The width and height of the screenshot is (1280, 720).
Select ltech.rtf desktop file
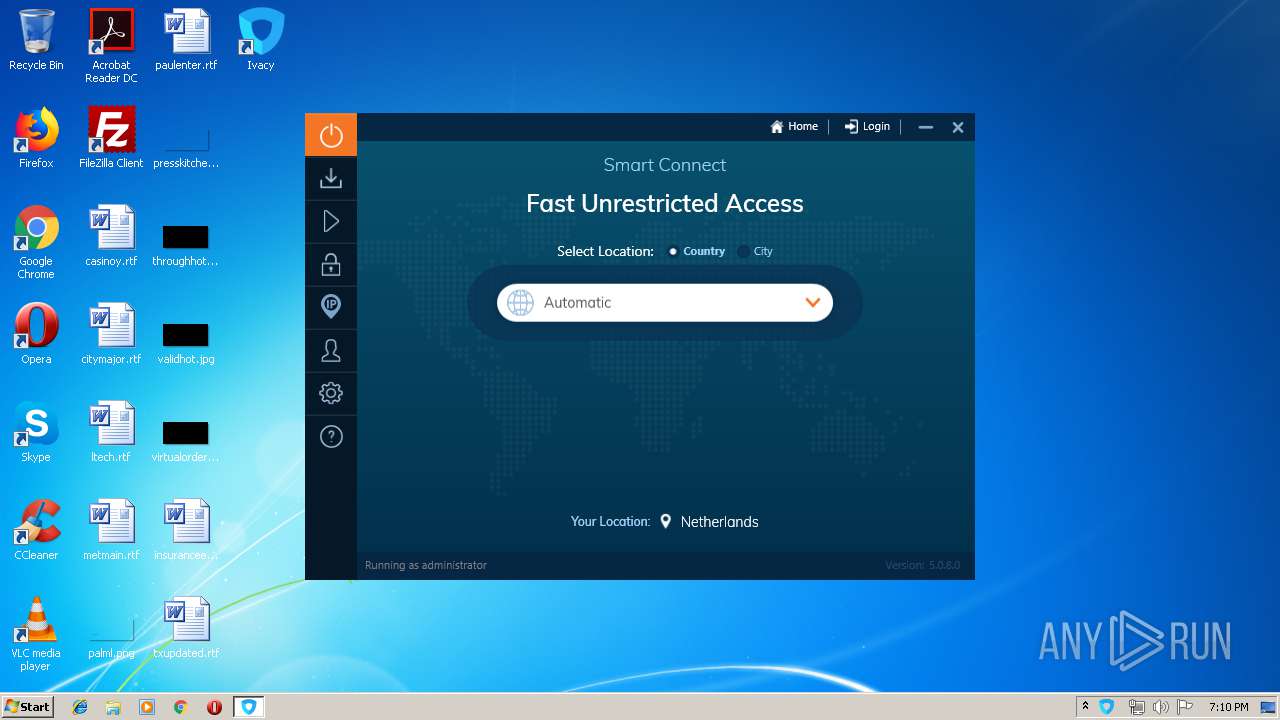(111, 432)
